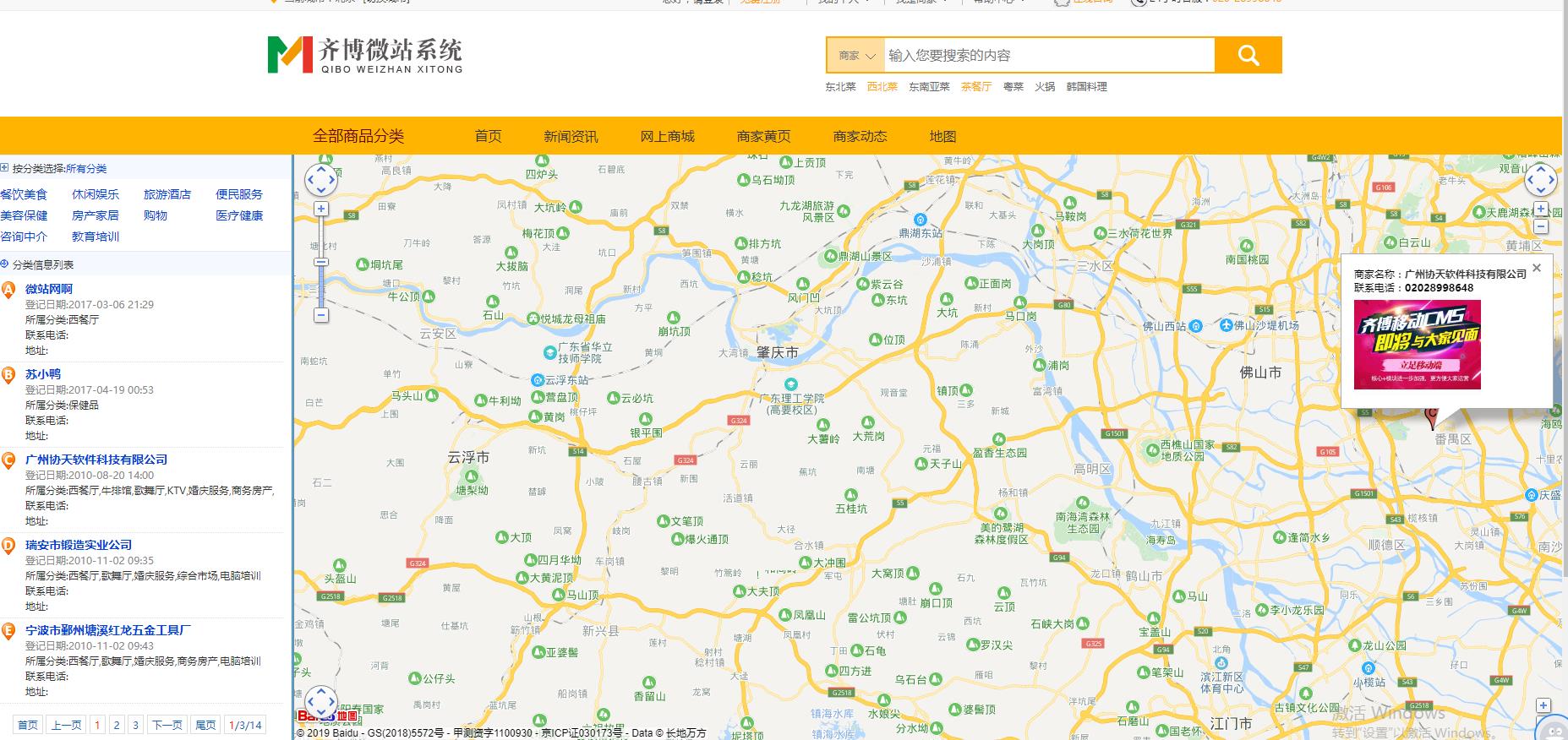The height and width of the screenshot is (740, 1568).
Task: Open the 广州协天软件科技有限公司 listing link
Action: click(x=96, y=460)
